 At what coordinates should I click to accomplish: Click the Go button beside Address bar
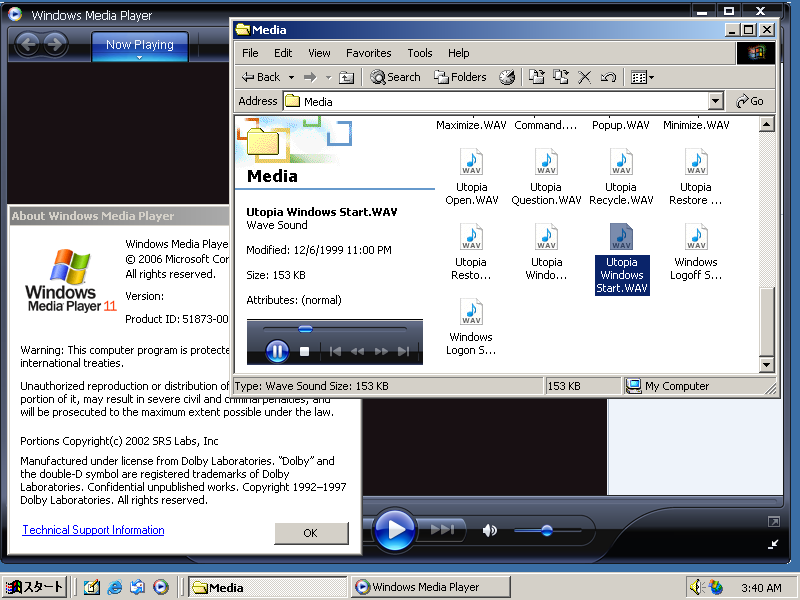click(x=749, y=101)
